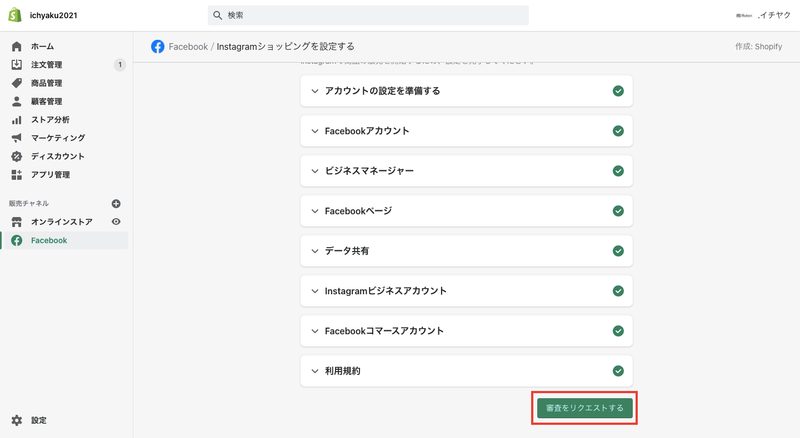Expand アカウントの設定を準備する section chevron
800x438 pixels.
tap(315, 91)
